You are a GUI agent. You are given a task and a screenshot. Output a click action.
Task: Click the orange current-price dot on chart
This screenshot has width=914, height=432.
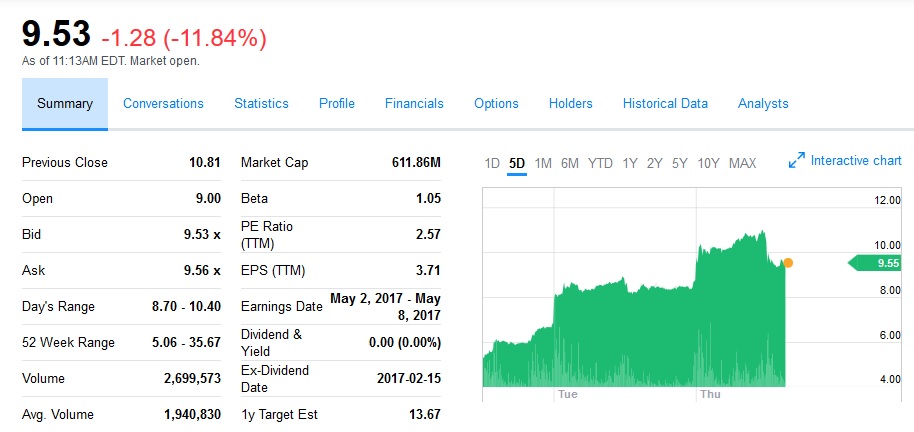788,263
